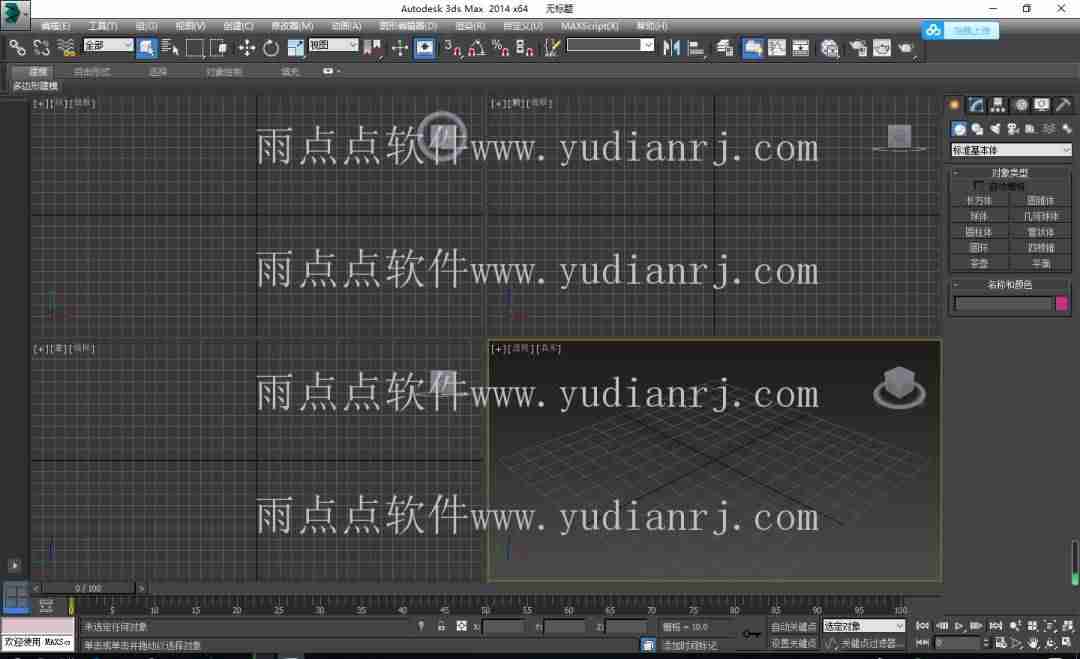Image resolution: width=1080 pixels, height=659 pixels.
Task: Click the time slider at 0 / 100
Action: [x=88, y=588]
